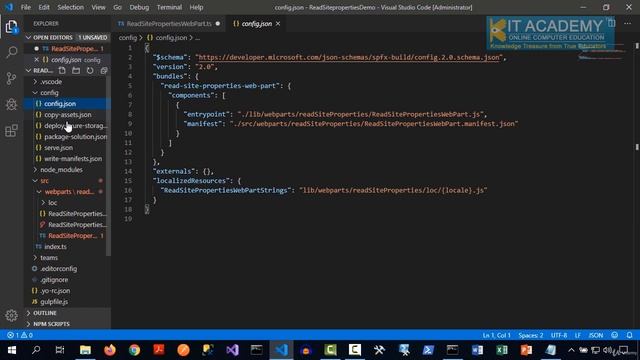Click UTF-8 encoding in status bar
Image resolution: width=640 pixels, height=360 pixels.
click(559, 335)
